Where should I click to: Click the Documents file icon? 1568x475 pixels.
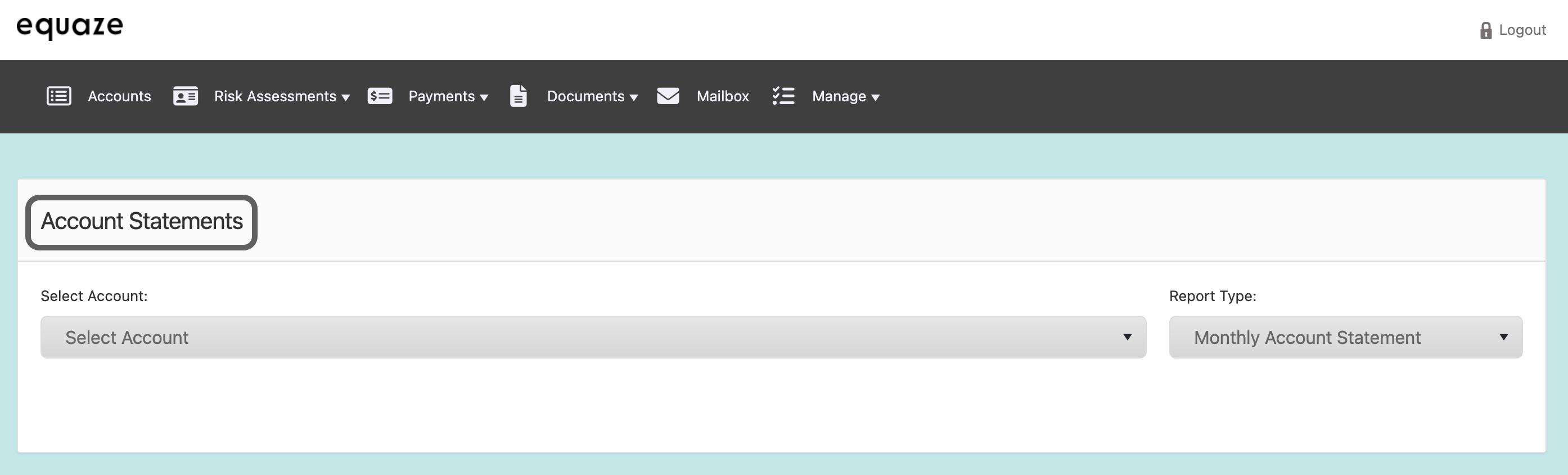coord(518,96)
